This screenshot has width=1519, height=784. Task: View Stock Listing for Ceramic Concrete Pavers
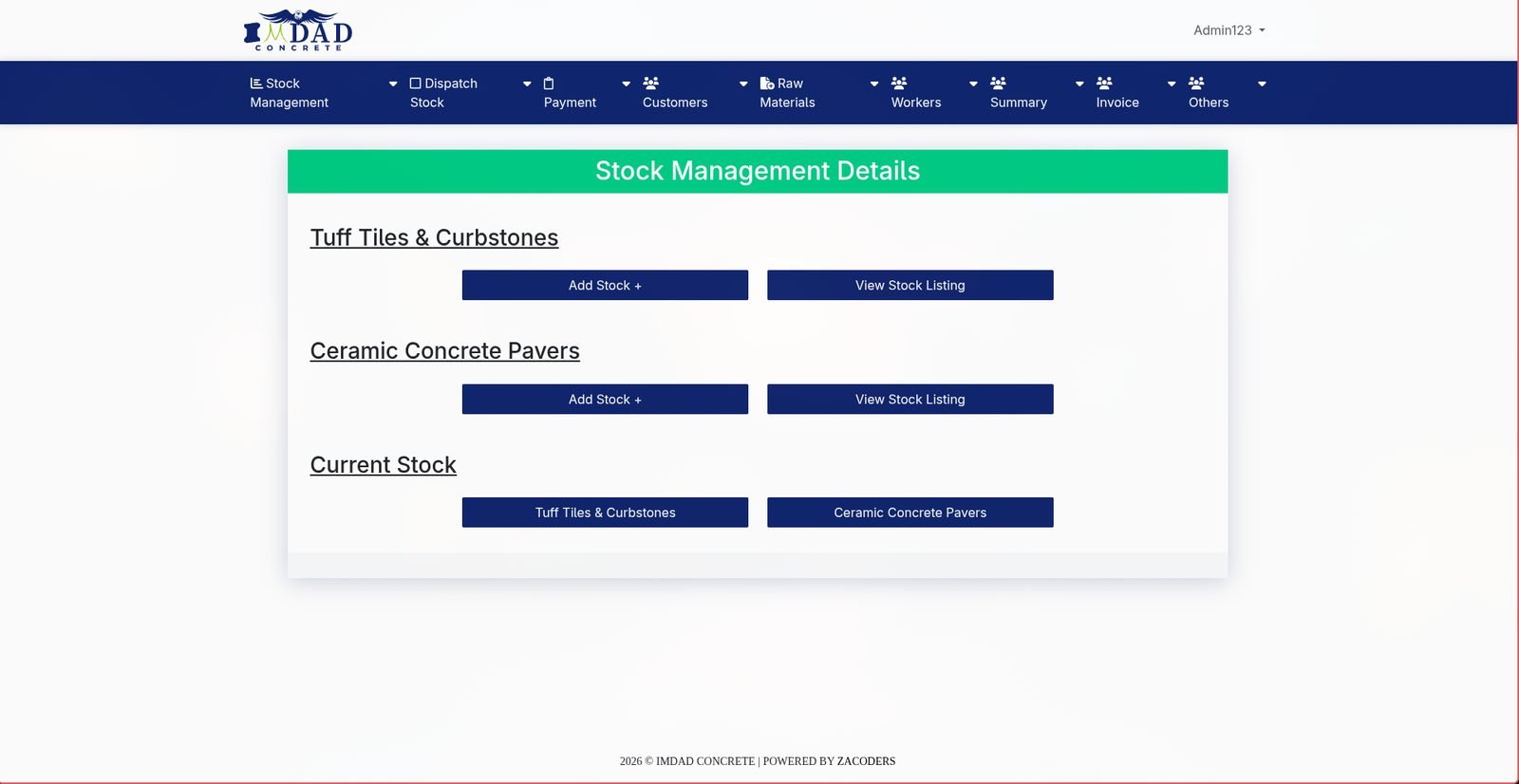pyautogui.click(x=910, y=400)
